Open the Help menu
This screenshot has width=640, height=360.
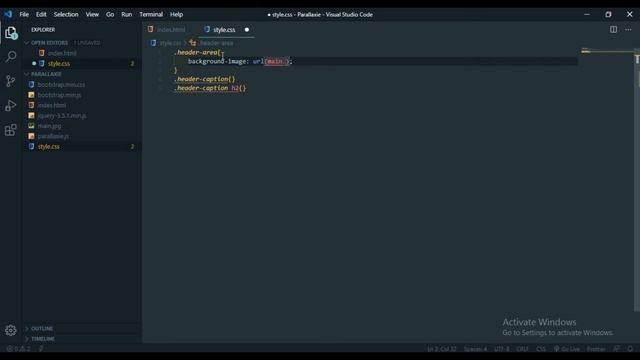click(x=176, y=14)
